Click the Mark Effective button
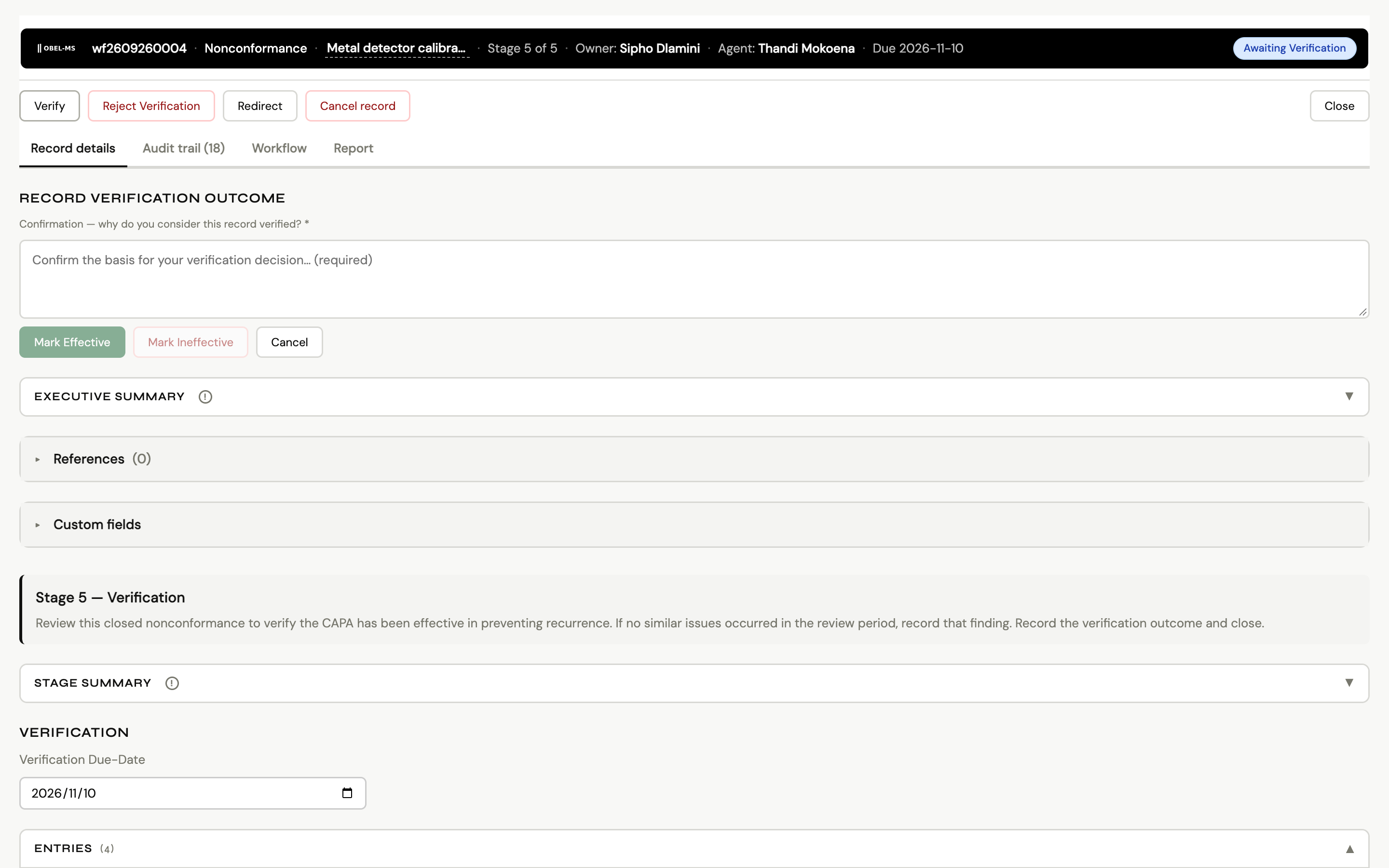The width and height of the screenshot is (1389, 868). 72,342
